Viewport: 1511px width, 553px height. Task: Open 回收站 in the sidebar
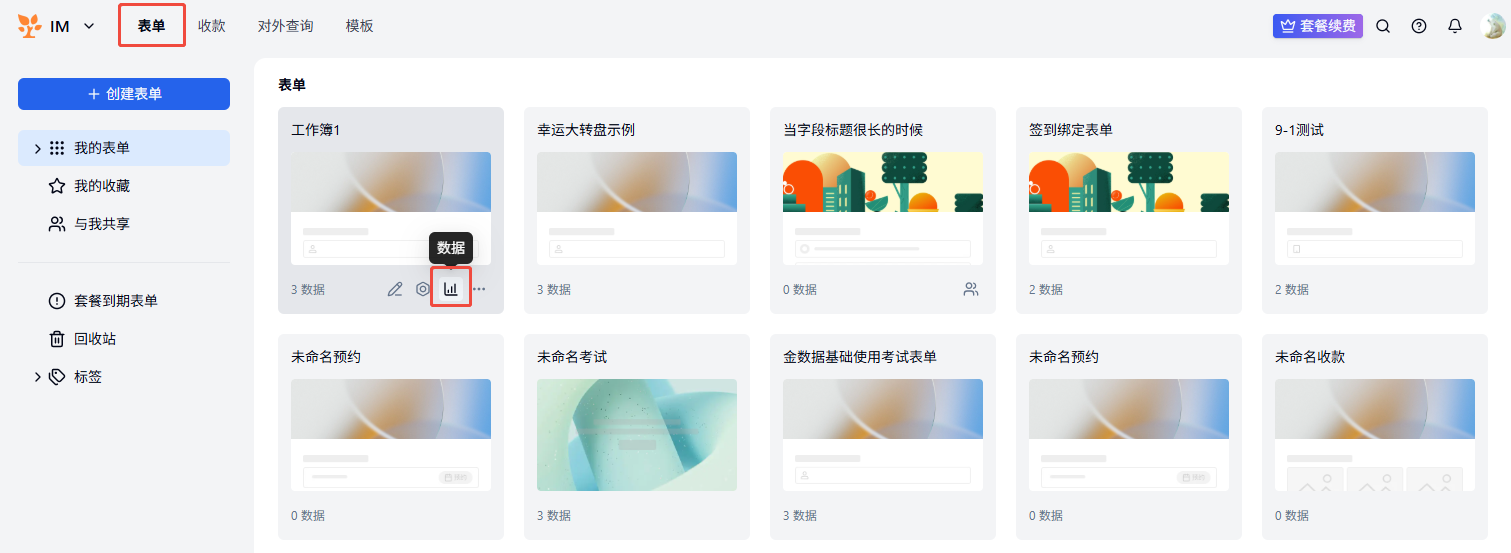94,339
